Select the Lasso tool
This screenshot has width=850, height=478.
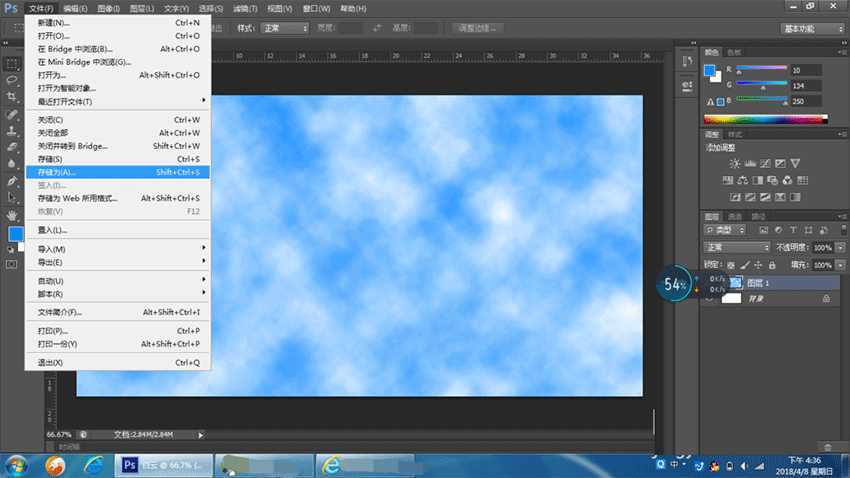(12, 79)
